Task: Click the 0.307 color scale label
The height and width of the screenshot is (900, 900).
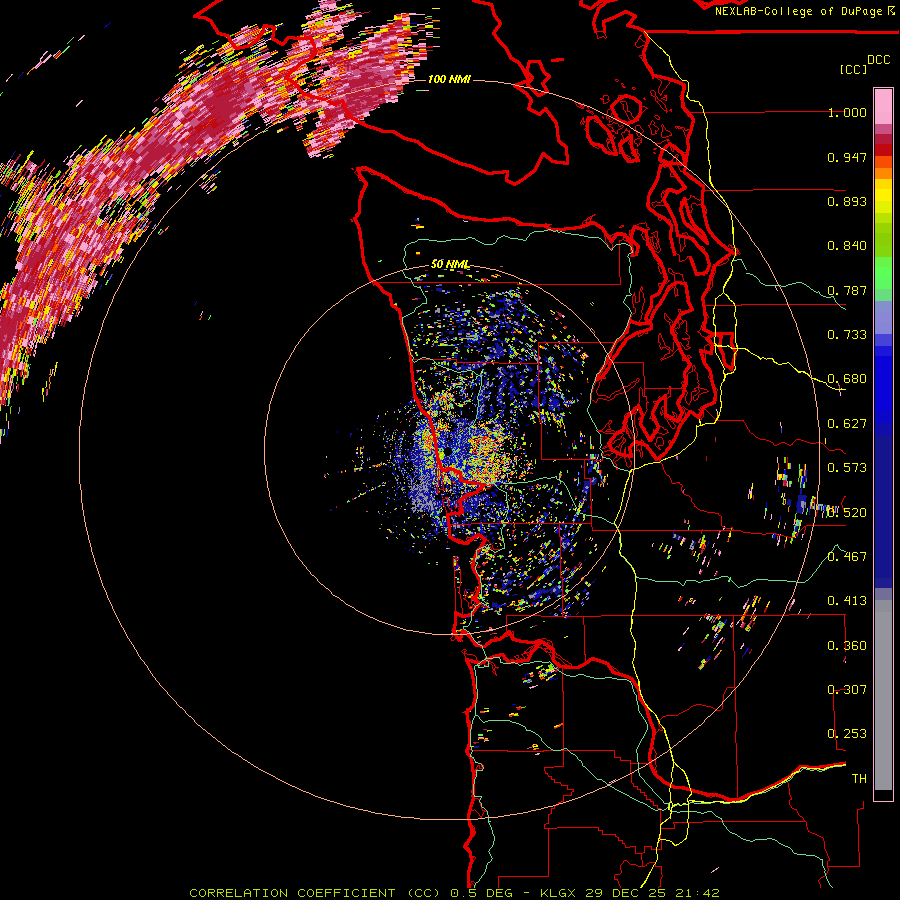Action: point(847,689)
